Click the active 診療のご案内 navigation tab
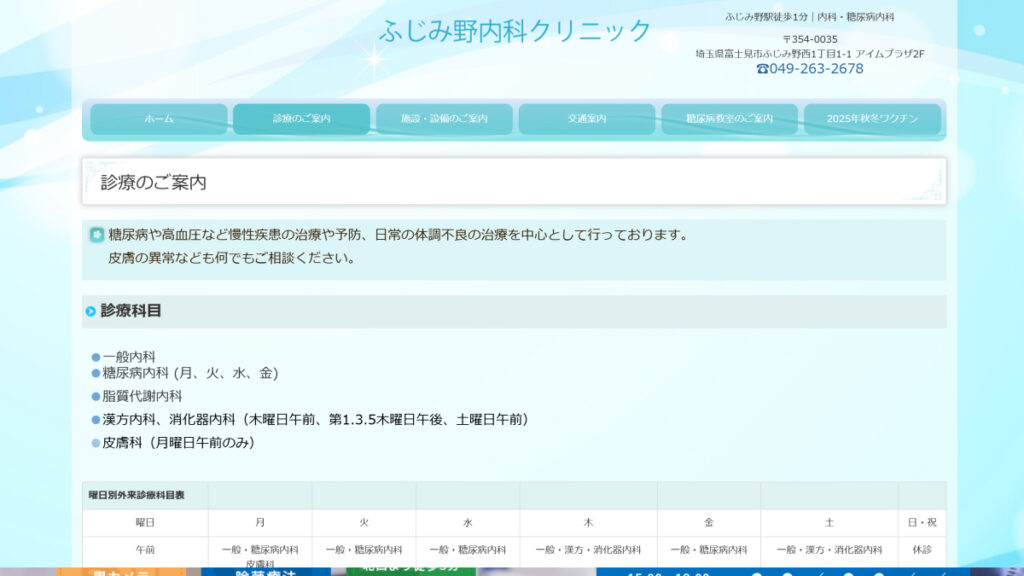The height and width of the screenshot is (576, 1024). coord(301,118)
